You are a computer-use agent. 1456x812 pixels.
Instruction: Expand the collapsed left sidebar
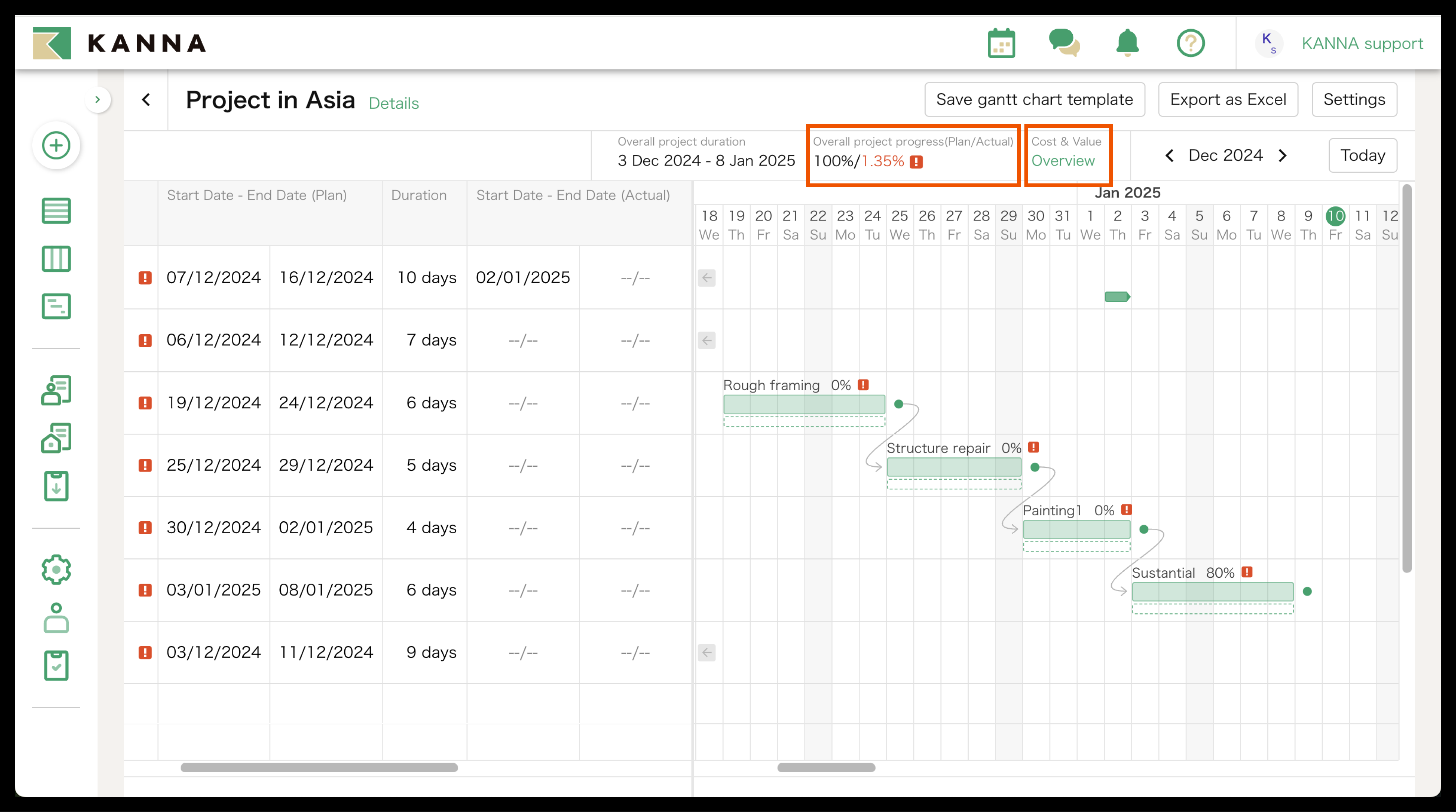coord(97,100)
